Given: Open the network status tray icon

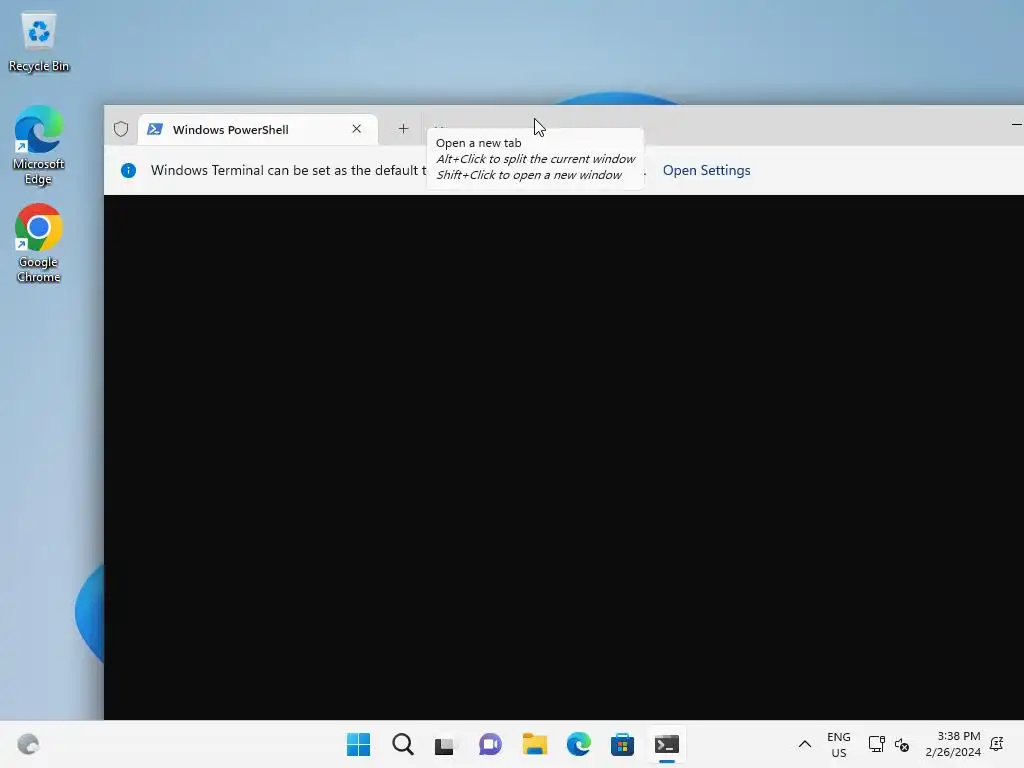Looking at the screenshot, I should 876,744.
